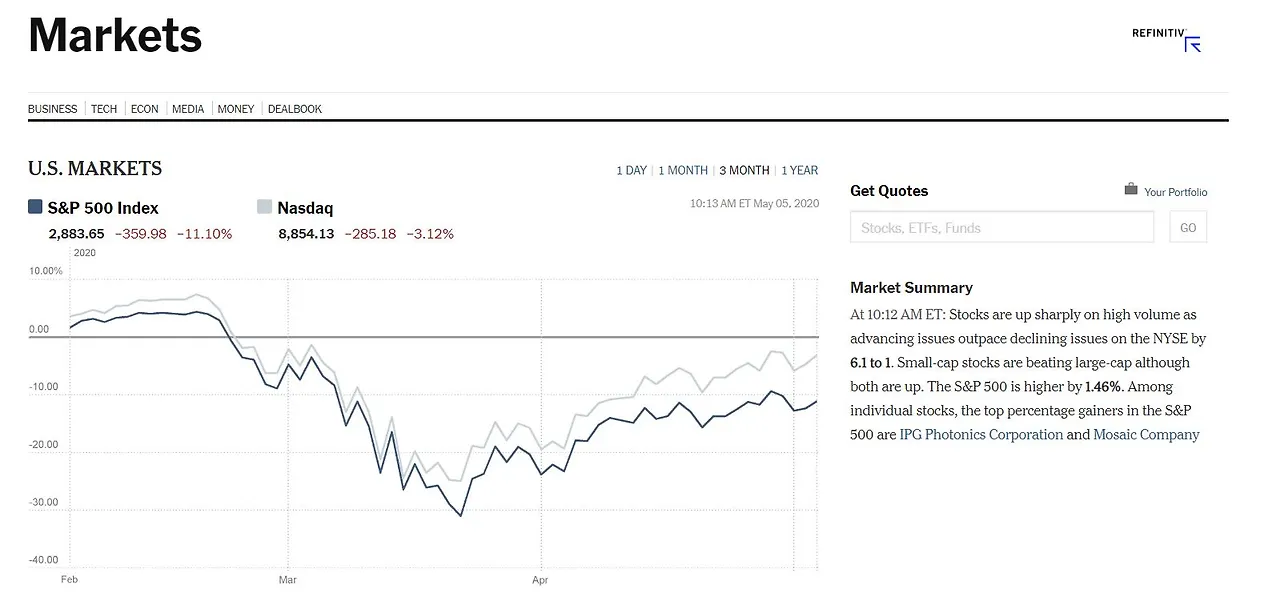Toggle the Nasdaq legend swatch
The height and width of the screenshot is (609, 1280).
click(x=264, y=207)
